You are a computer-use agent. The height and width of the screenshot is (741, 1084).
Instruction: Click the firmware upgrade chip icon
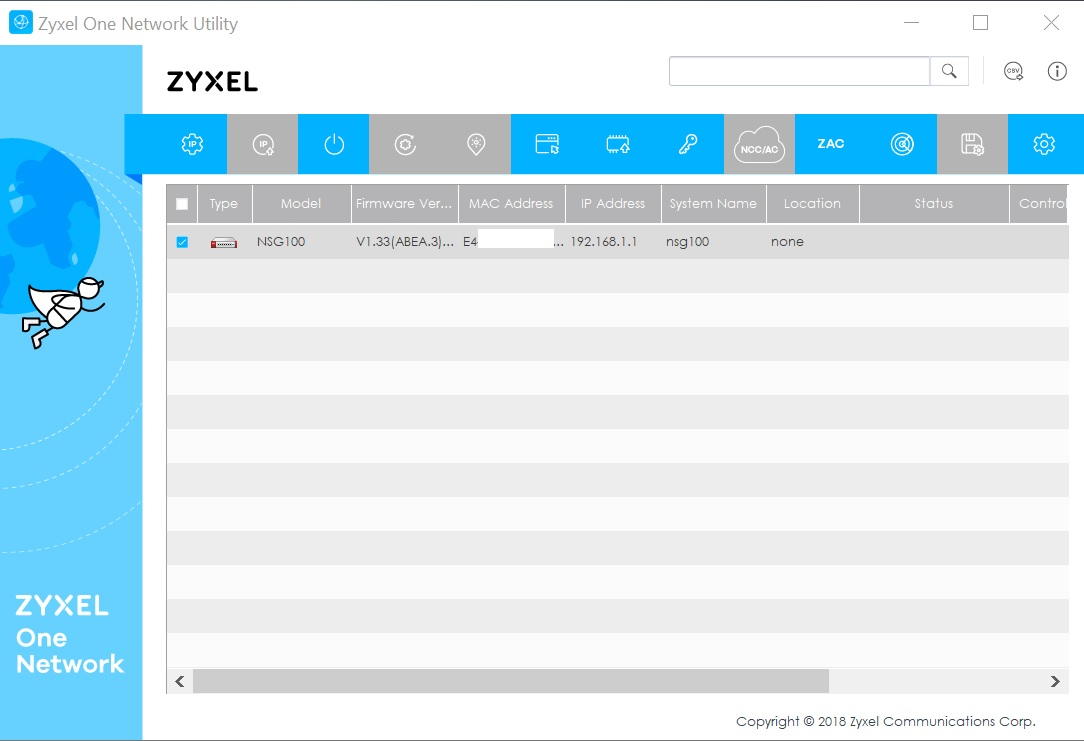[618, 144]
